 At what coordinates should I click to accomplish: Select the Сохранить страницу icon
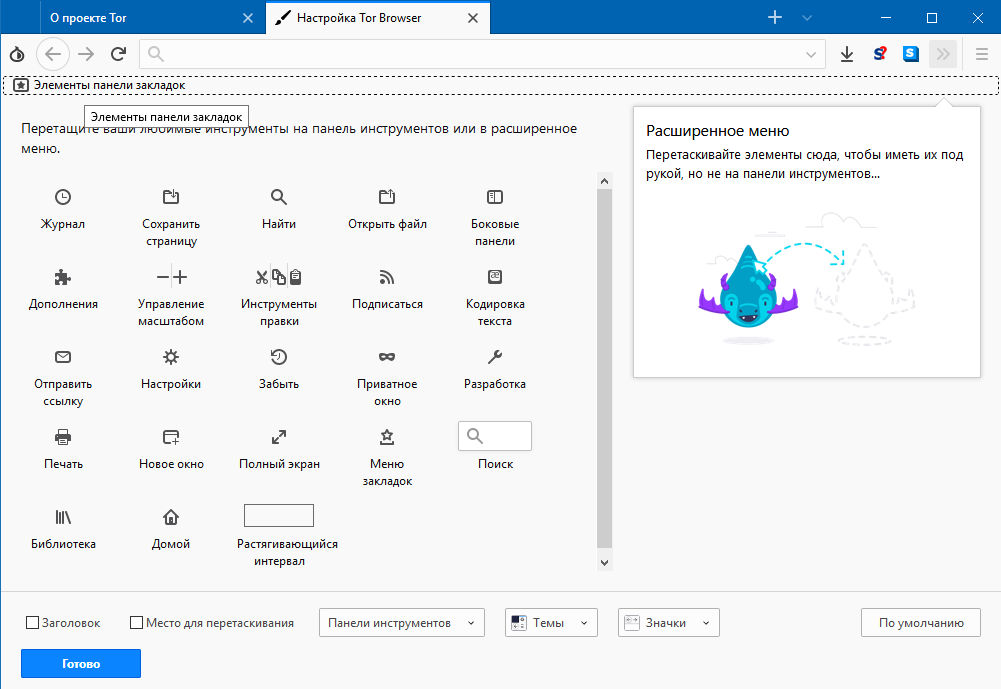tap(170, 197)
